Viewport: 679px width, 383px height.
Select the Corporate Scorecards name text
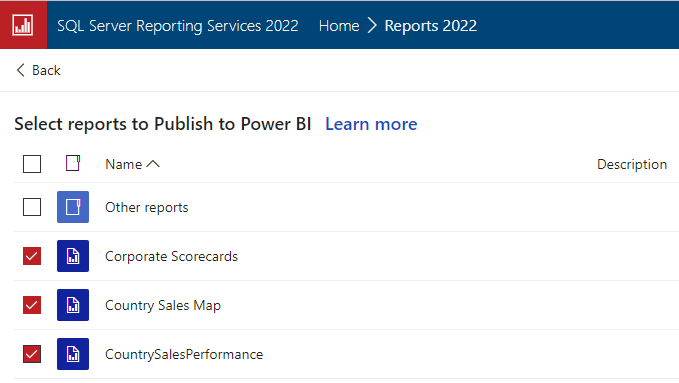[171, 256]
